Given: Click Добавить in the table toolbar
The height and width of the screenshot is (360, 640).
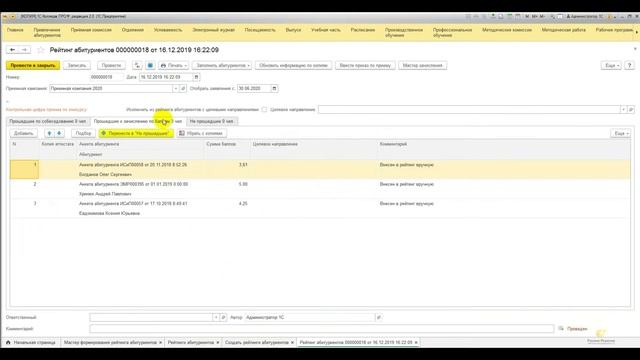Looking at the screenshot, I should coord(23,133).
